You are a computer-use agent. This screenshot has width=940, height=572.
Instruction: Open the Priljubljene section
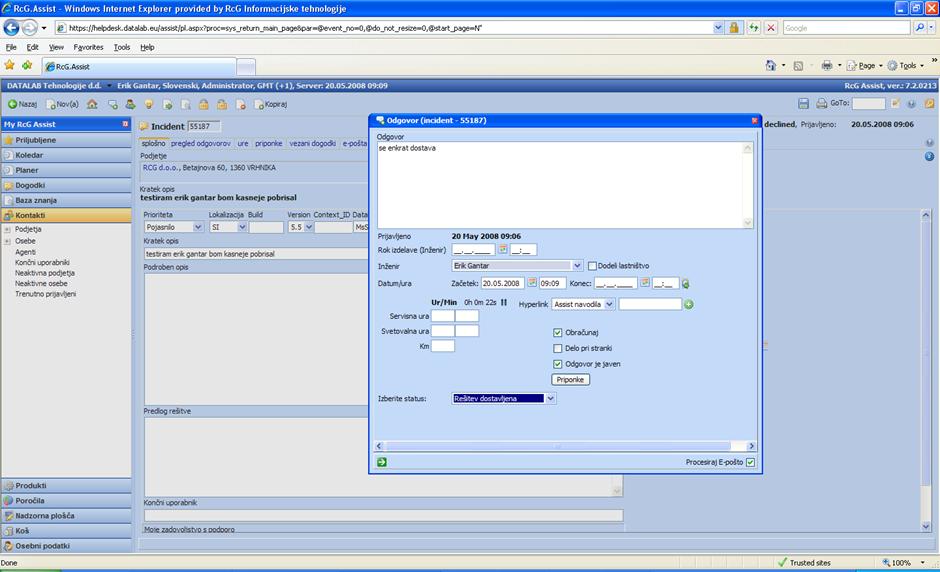pyautogui.click(x=66, y=140)
